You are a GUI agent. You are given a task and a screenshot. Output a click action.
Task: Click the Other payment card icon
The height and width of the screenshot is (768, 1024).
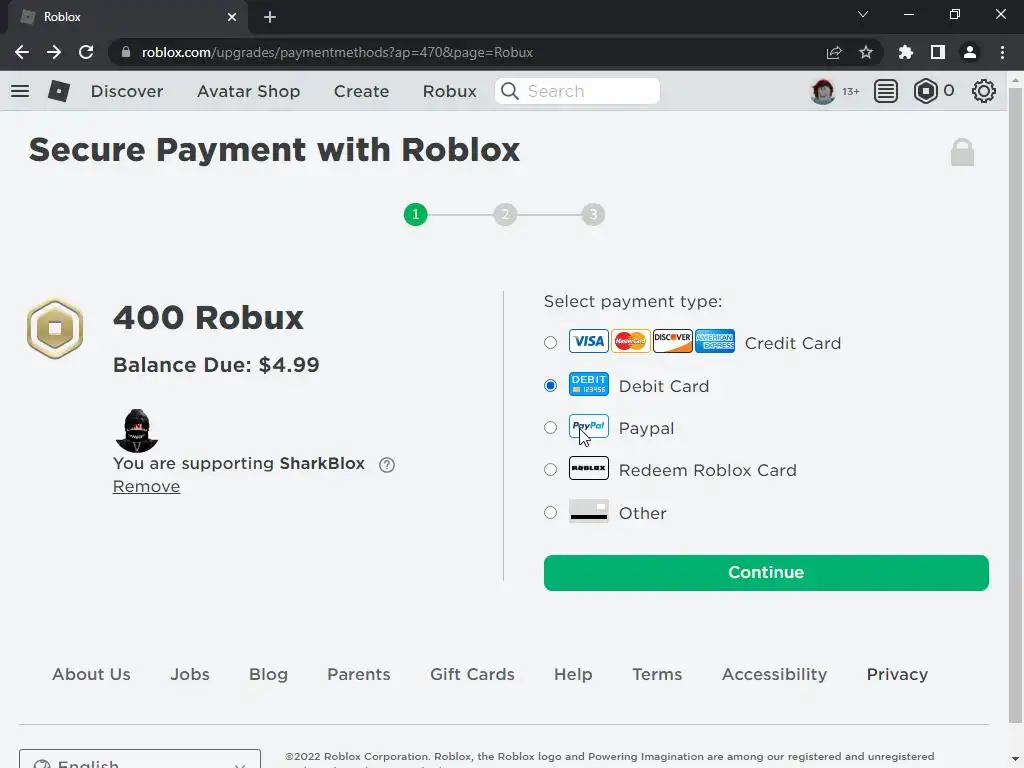(x=588, y=511)
